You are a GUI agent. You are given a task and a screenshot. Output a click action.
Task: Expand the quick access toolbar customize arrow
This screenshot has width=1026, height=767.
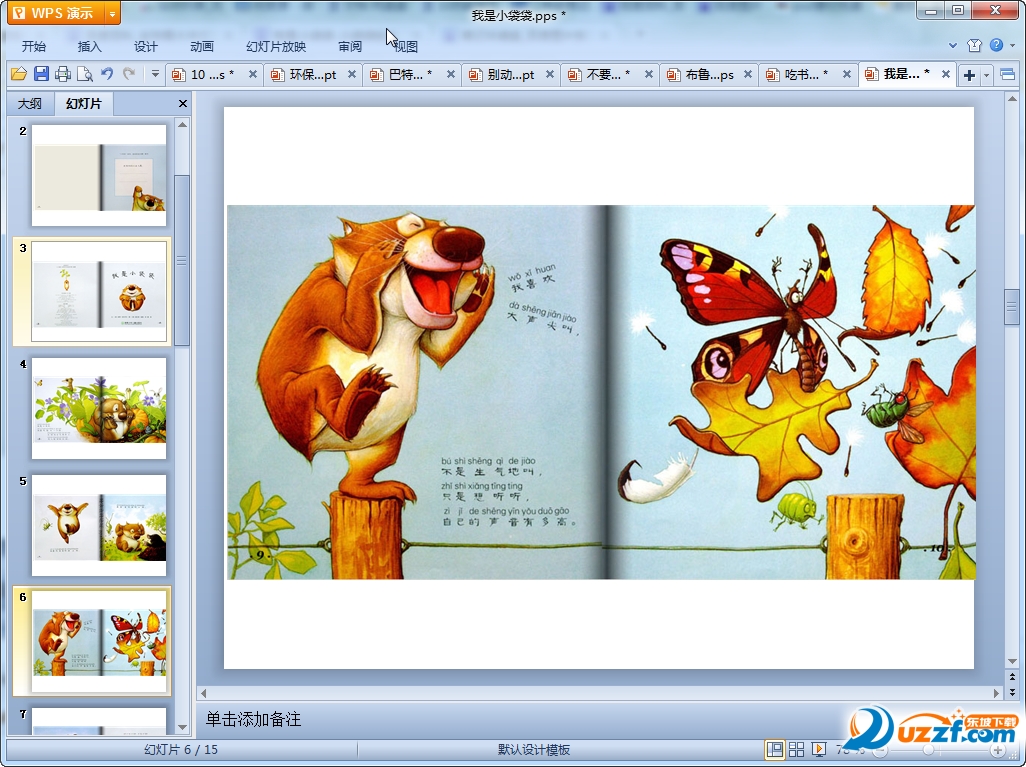tap(155, 74)
